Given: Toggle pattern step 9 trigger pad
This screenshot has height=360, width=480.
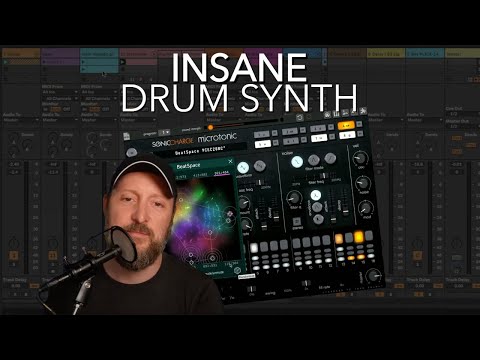Looking at the screenshot, I should pyautogui.click(x=296, y=242).
